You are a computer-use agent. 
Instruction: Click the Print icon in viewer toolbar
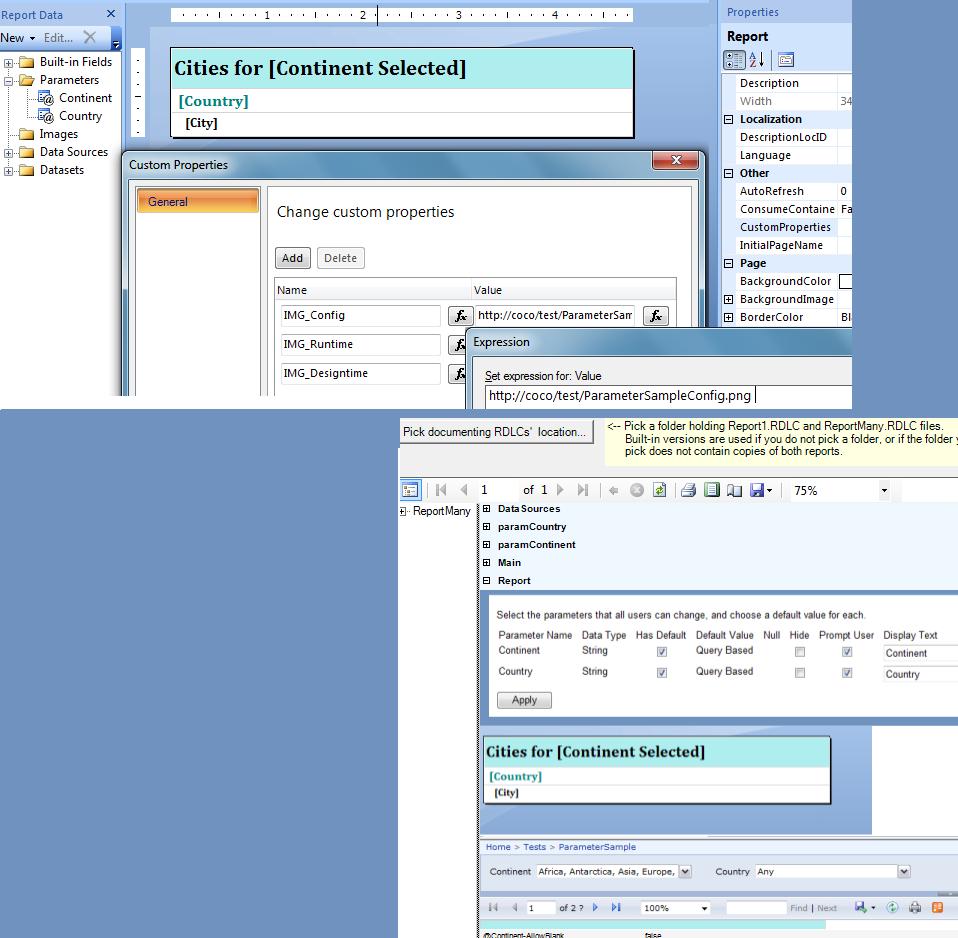(x=688, y=490)
